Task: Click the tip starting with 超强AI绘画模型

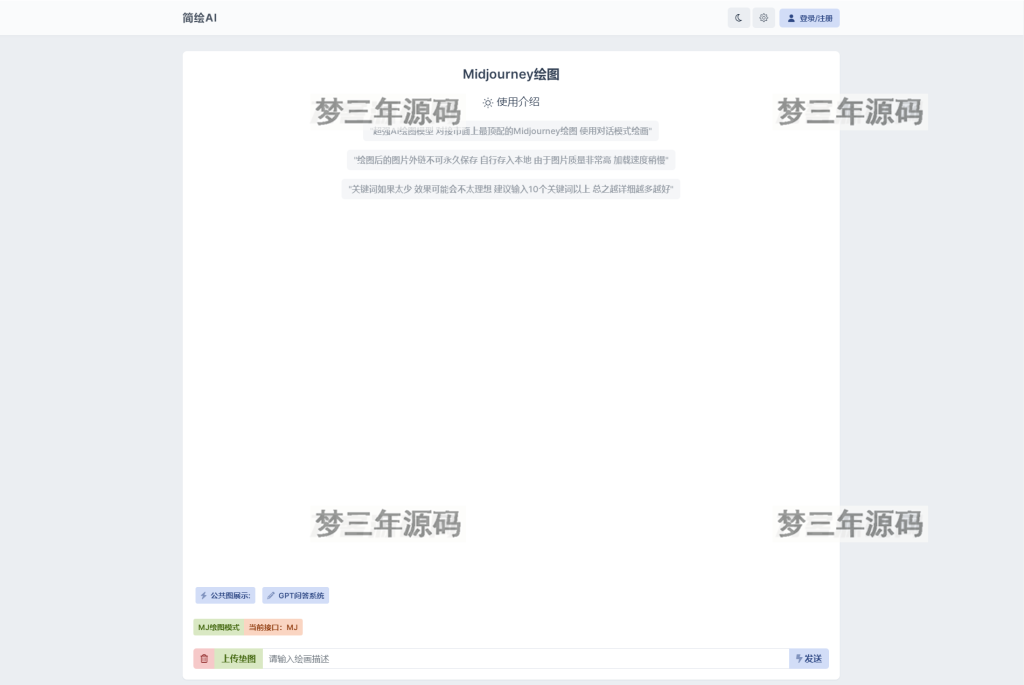Action: pyautogui.click(x=511, y=131)
